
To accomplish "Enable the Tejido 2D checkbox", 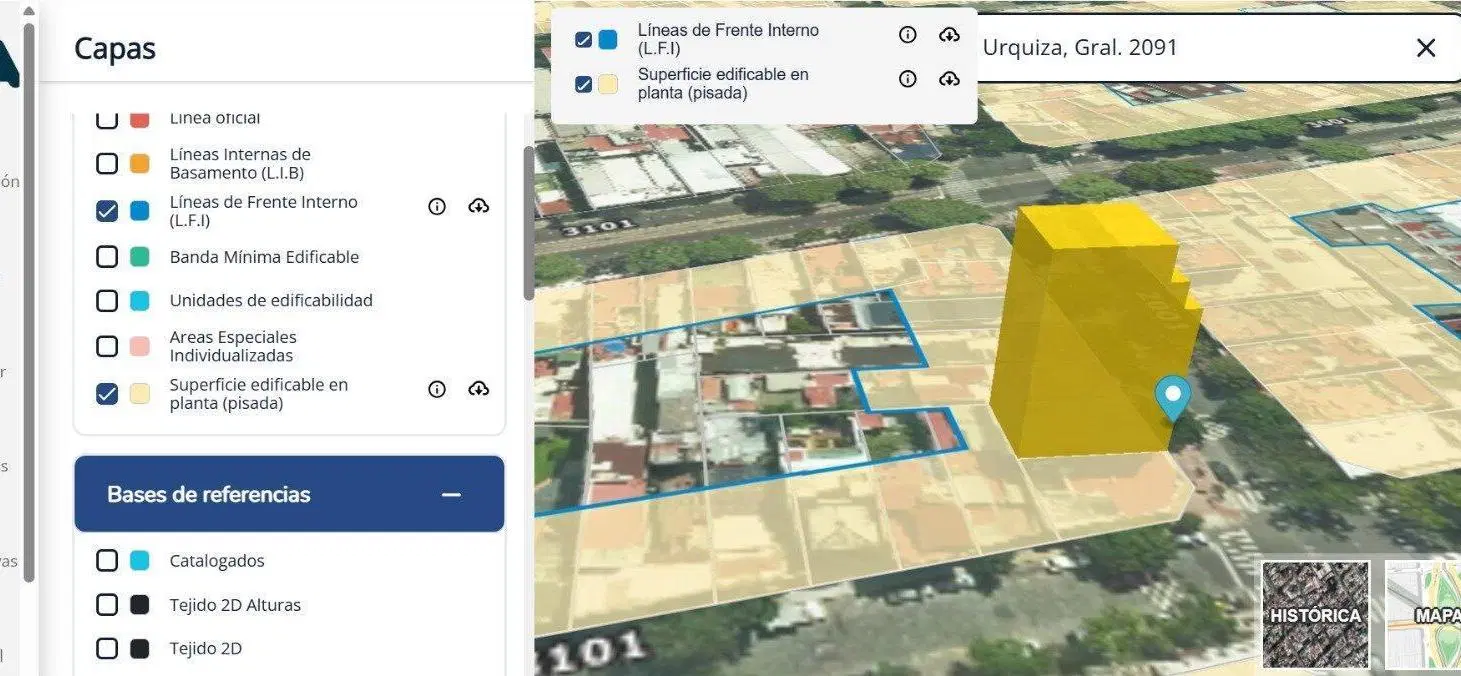I will click(106, 649).
